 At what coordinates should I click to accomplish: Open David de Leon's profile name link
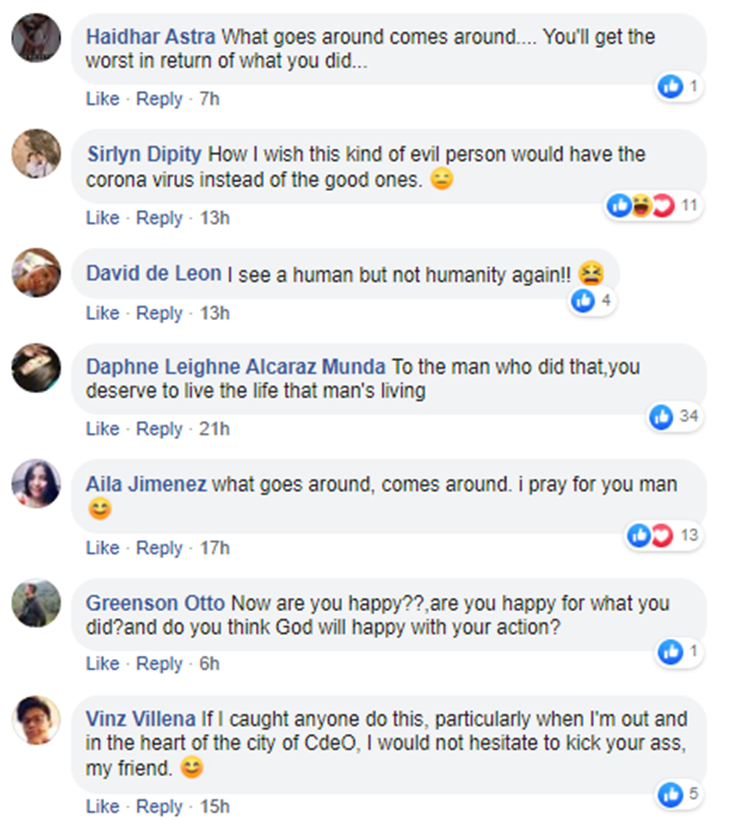tap(154, 274)
